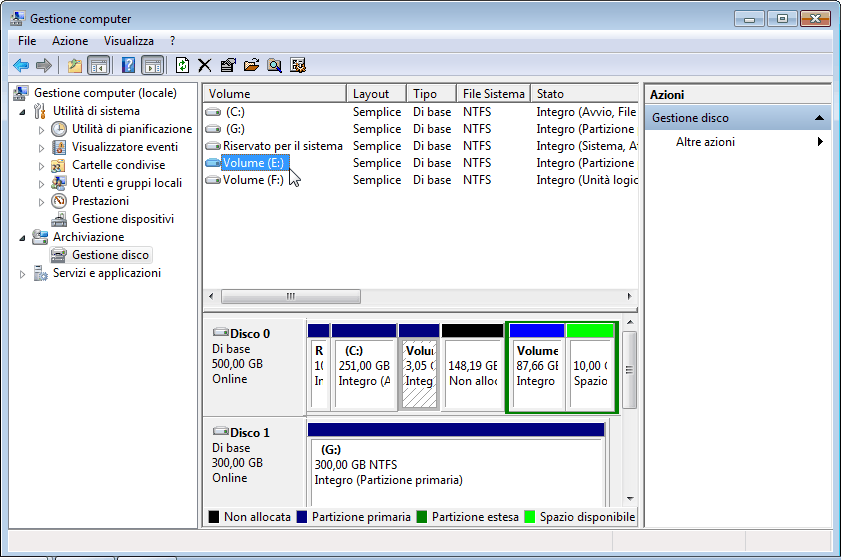The image size is (841, 560).
Task: Select Gestione dispositivi in the tree
Action: pyautogui.click(x=122, y=219)
